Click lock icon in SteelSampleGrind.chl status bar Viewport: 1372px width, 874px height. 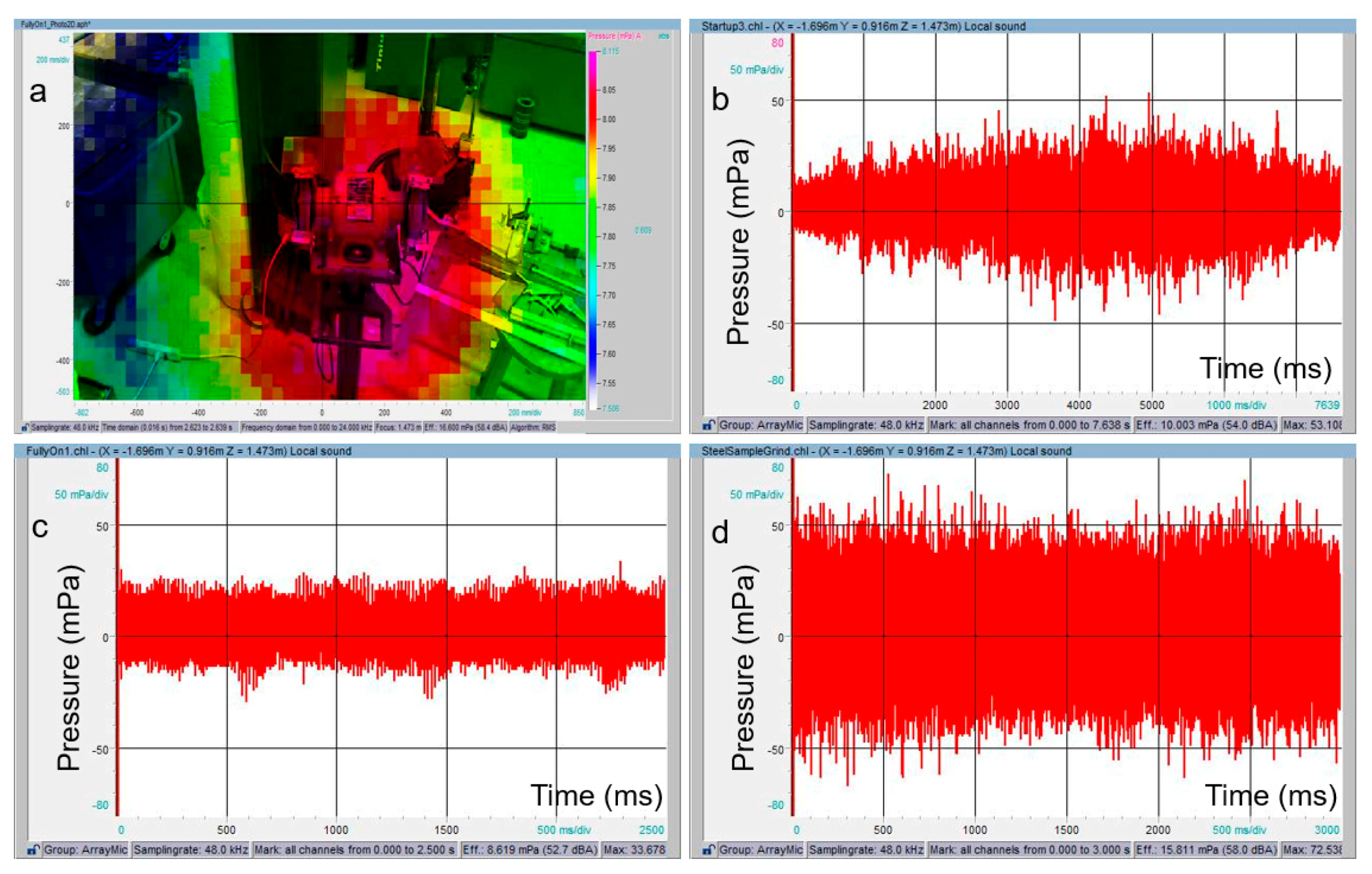coord(709,849)
